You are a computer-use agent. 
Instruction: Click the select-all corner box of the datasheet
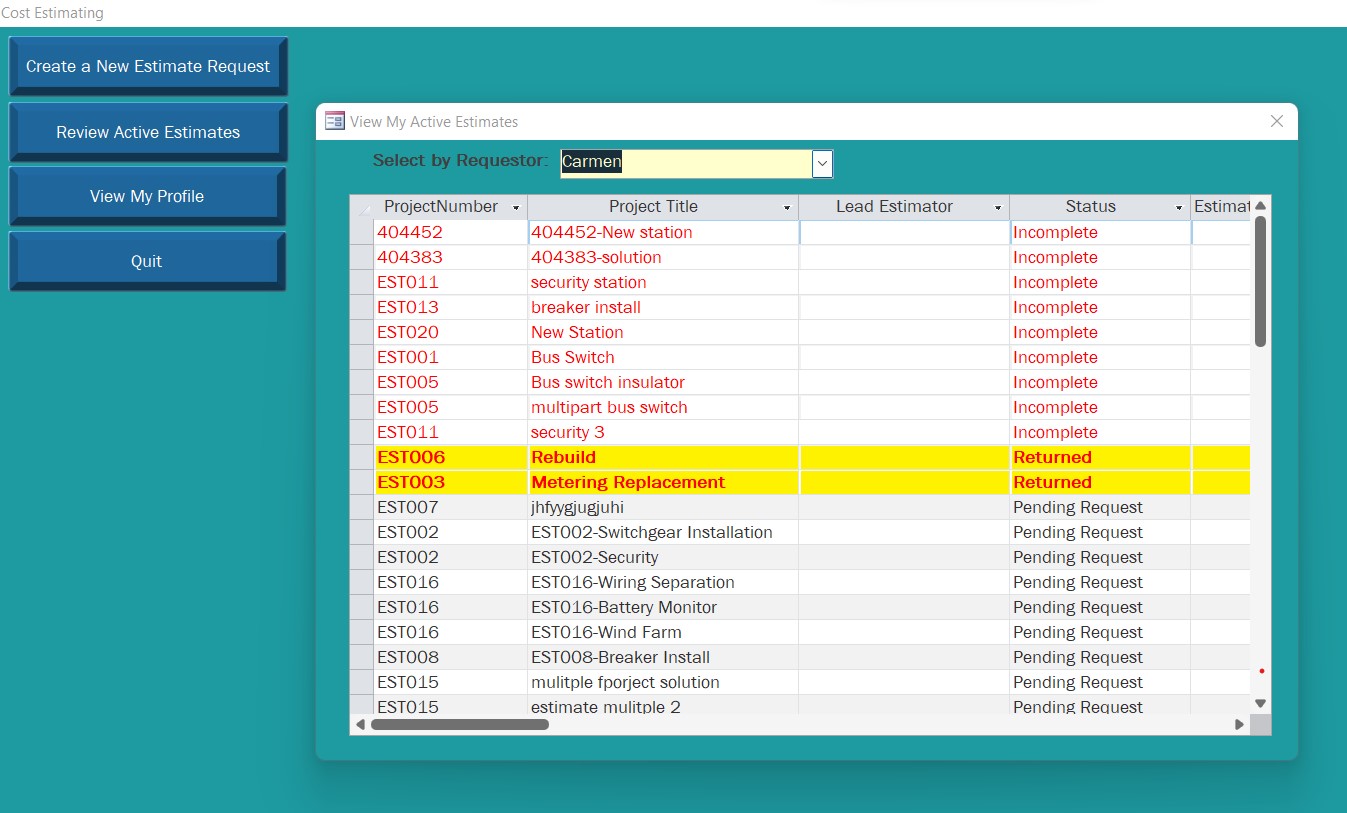(x=362, y=207)
